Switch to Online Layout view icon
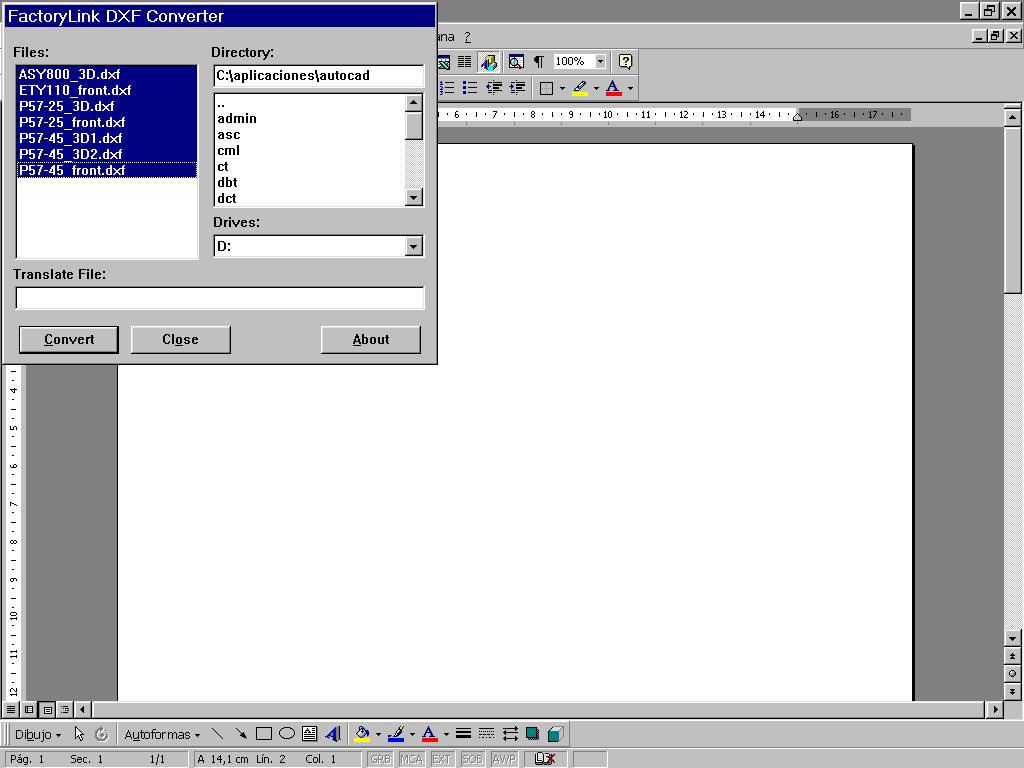The width and height of the screenshot is (1024, 768). tap(29, 709)
